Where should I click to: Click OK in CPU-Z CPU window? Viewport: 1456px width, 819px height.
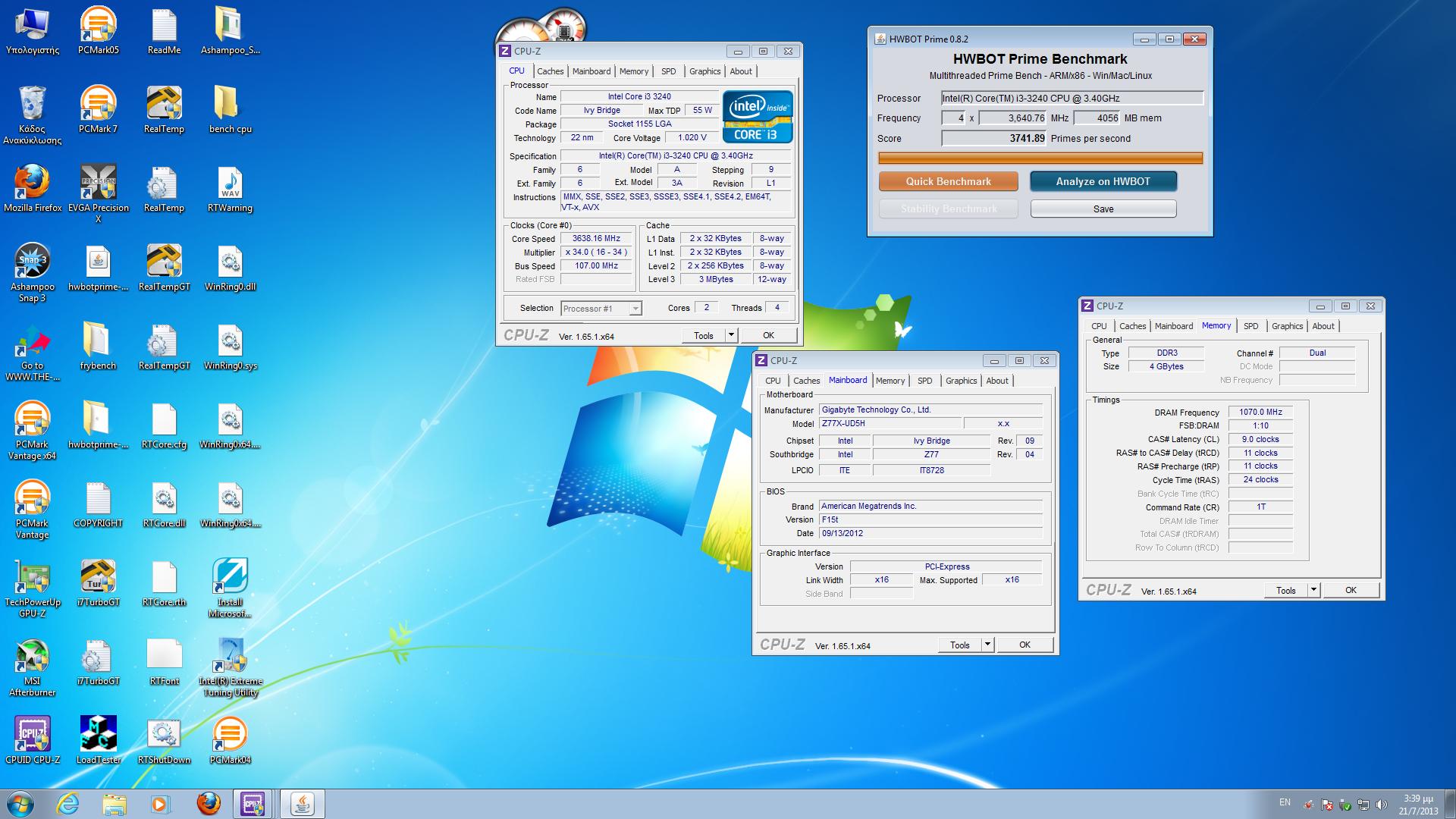[x=768, y=335]
